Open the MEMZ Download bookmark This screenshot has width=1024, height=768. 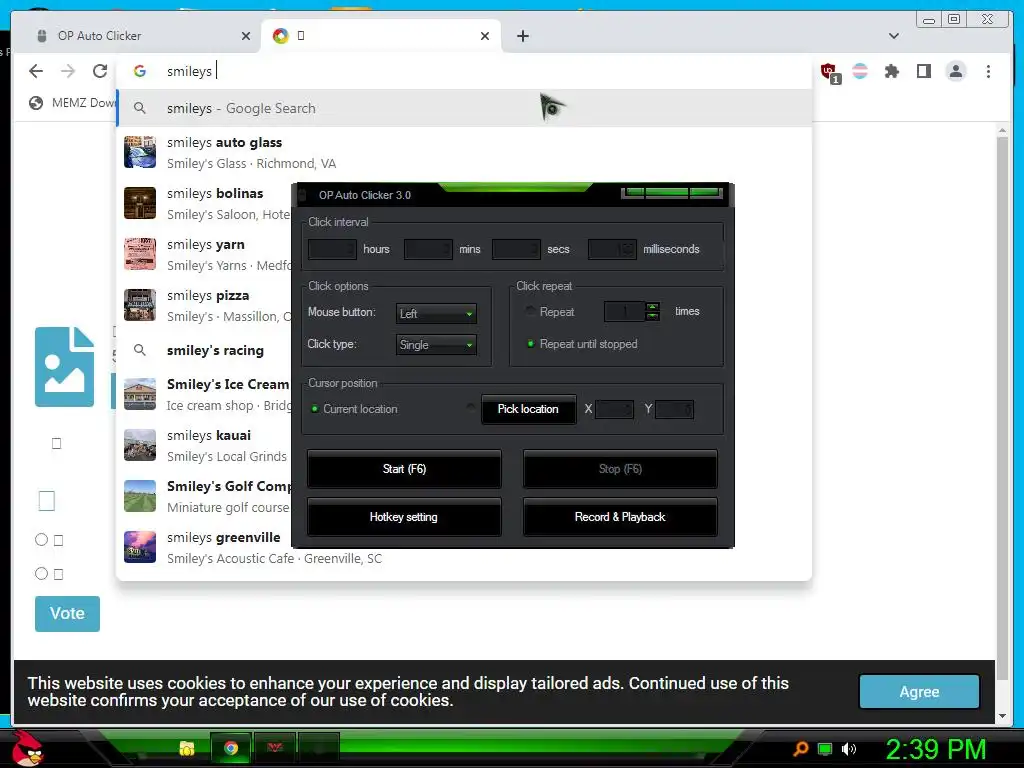pos(72,103)
